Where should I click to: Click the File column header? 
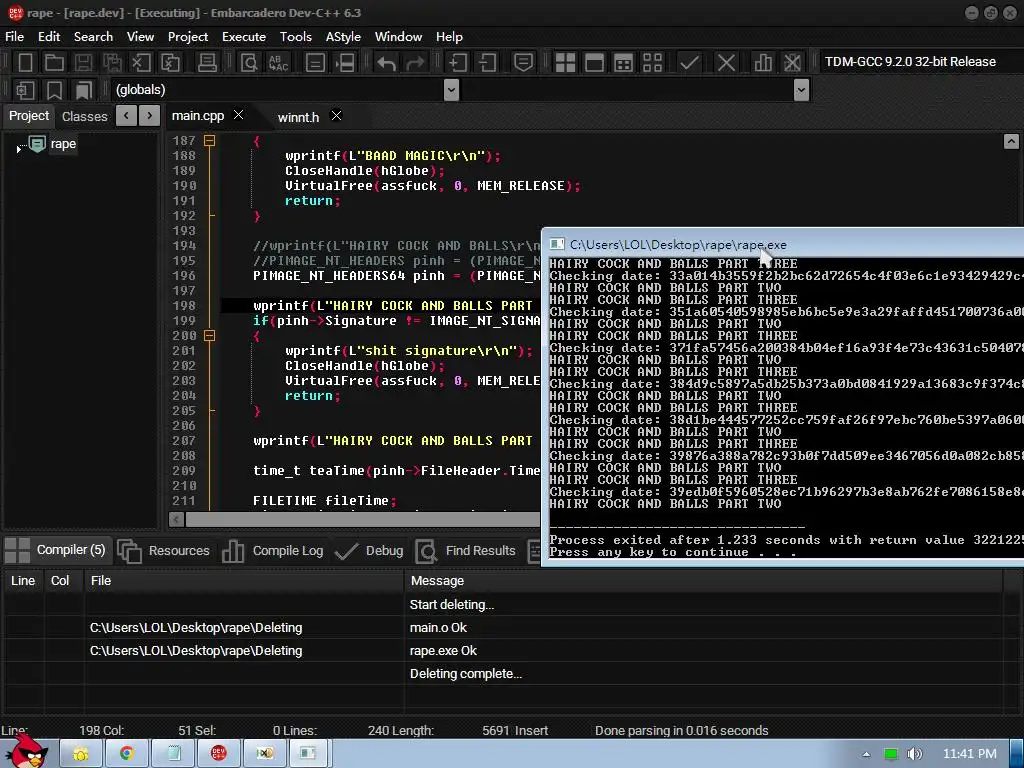click(244, 581)
